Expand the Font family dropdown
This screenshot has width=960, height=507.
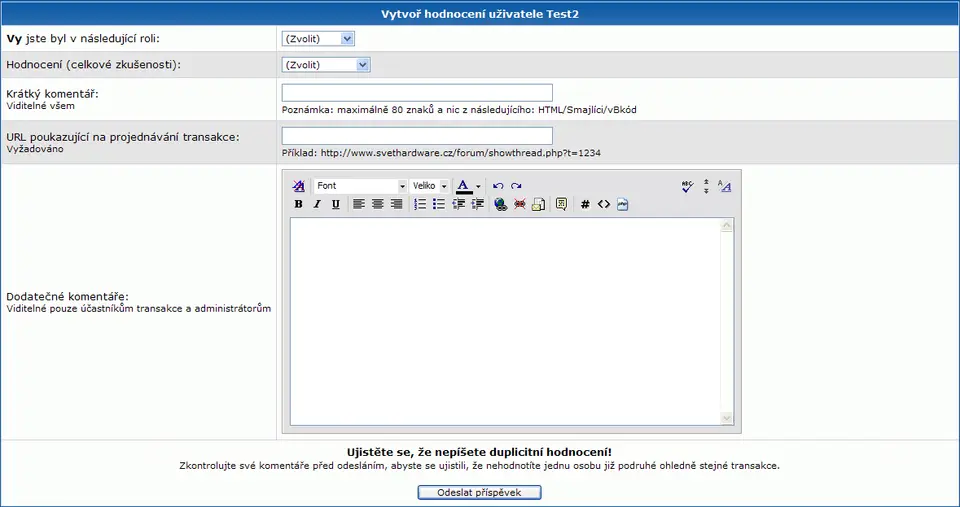click(360, 186)
